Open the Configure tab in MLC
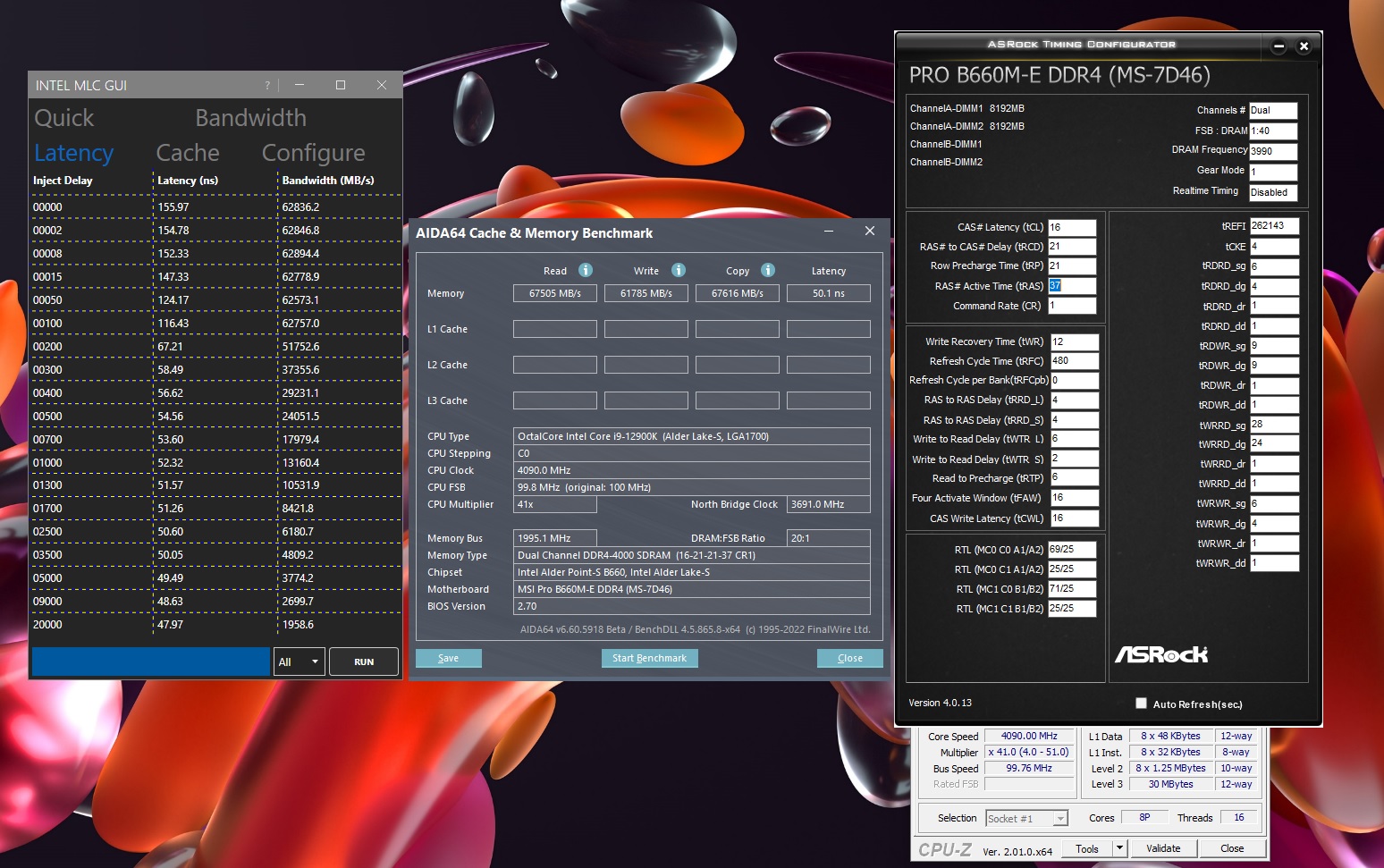 pos(313,153)
